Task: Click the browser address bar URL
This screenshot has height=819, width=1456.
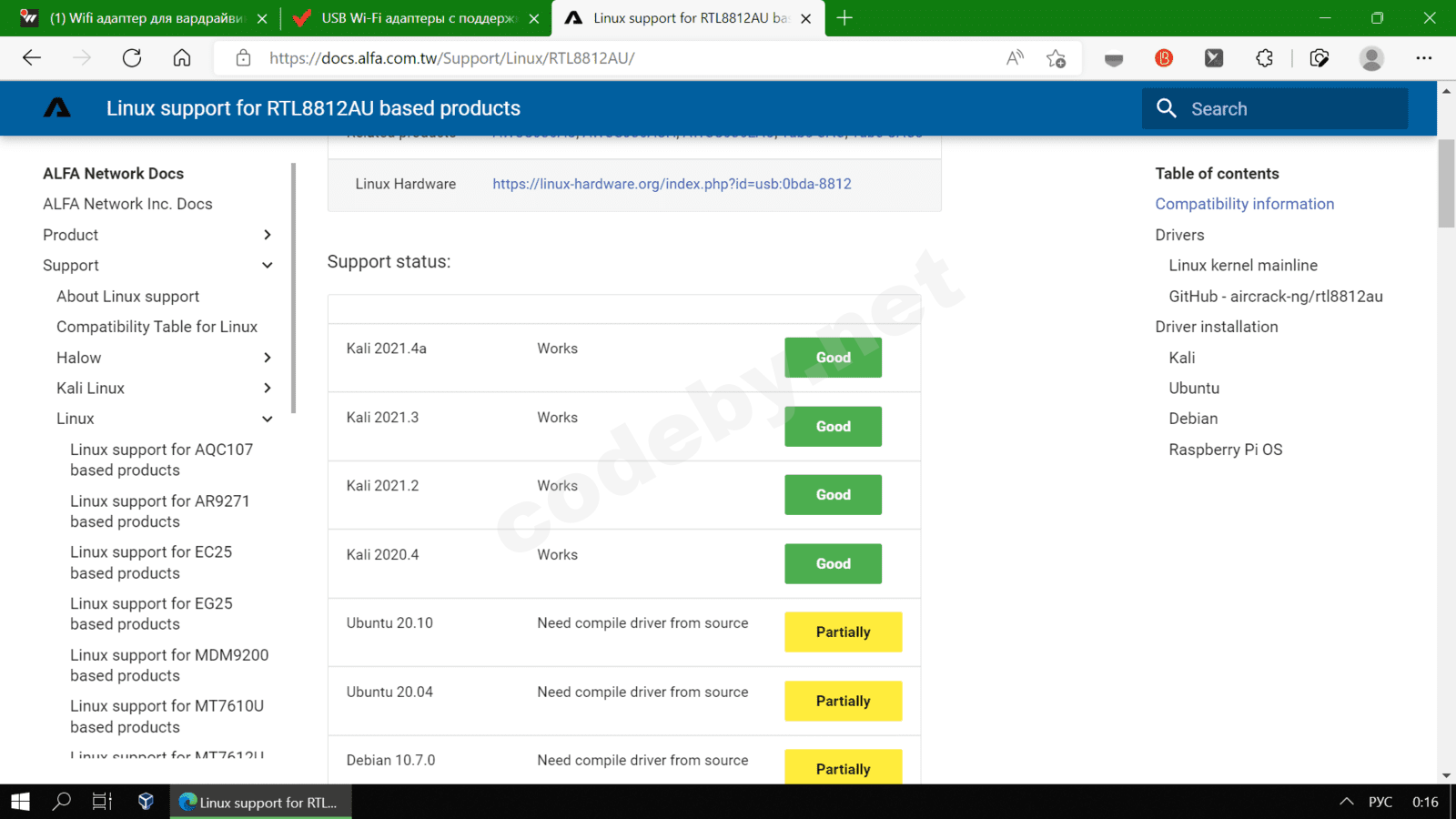Action: coord(451,58)
